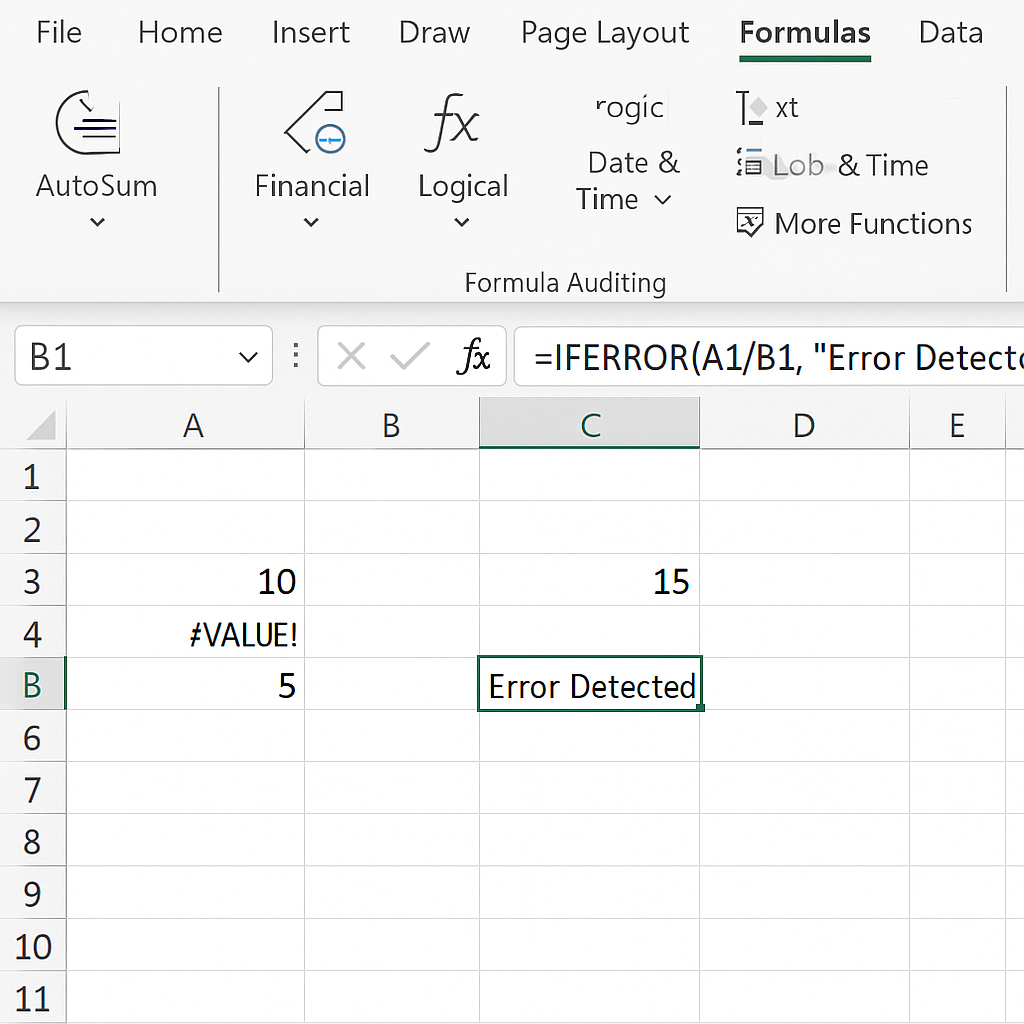
Task: Click the AutoSum sigma icon
Action: [x=89, y=124]
